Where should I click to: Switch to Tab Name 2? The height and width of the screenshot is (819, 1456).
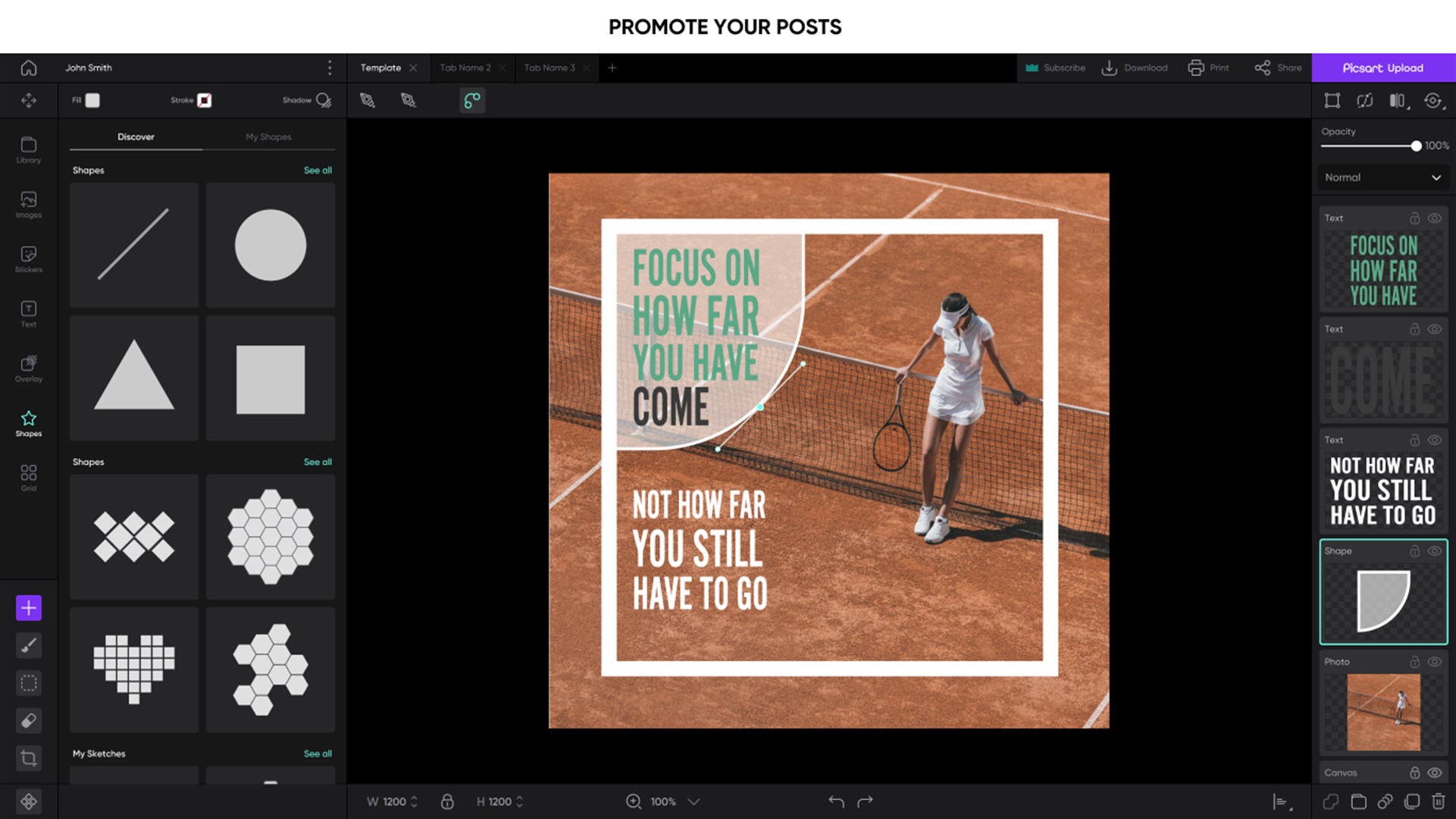click(465, 67)
